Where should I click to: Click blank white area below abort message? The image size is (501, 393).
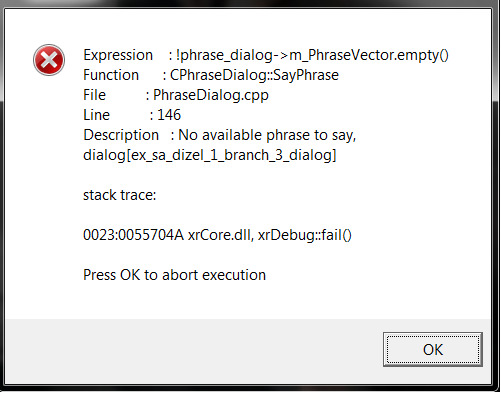tap(247, 302)
